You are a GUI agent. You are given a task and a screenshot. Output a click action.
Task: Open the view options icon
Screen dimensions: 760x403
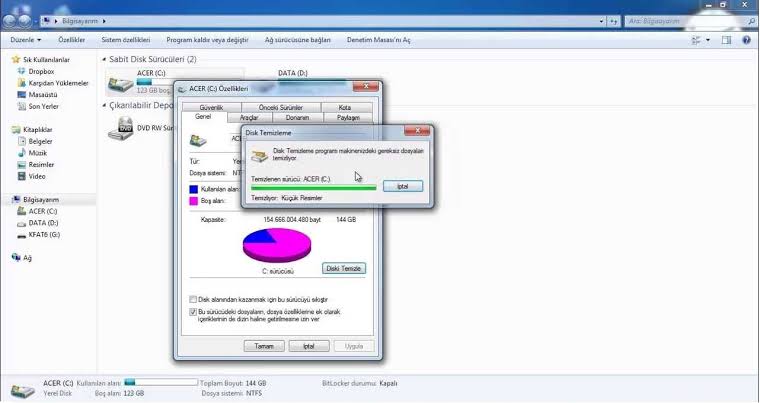(696, 40)
